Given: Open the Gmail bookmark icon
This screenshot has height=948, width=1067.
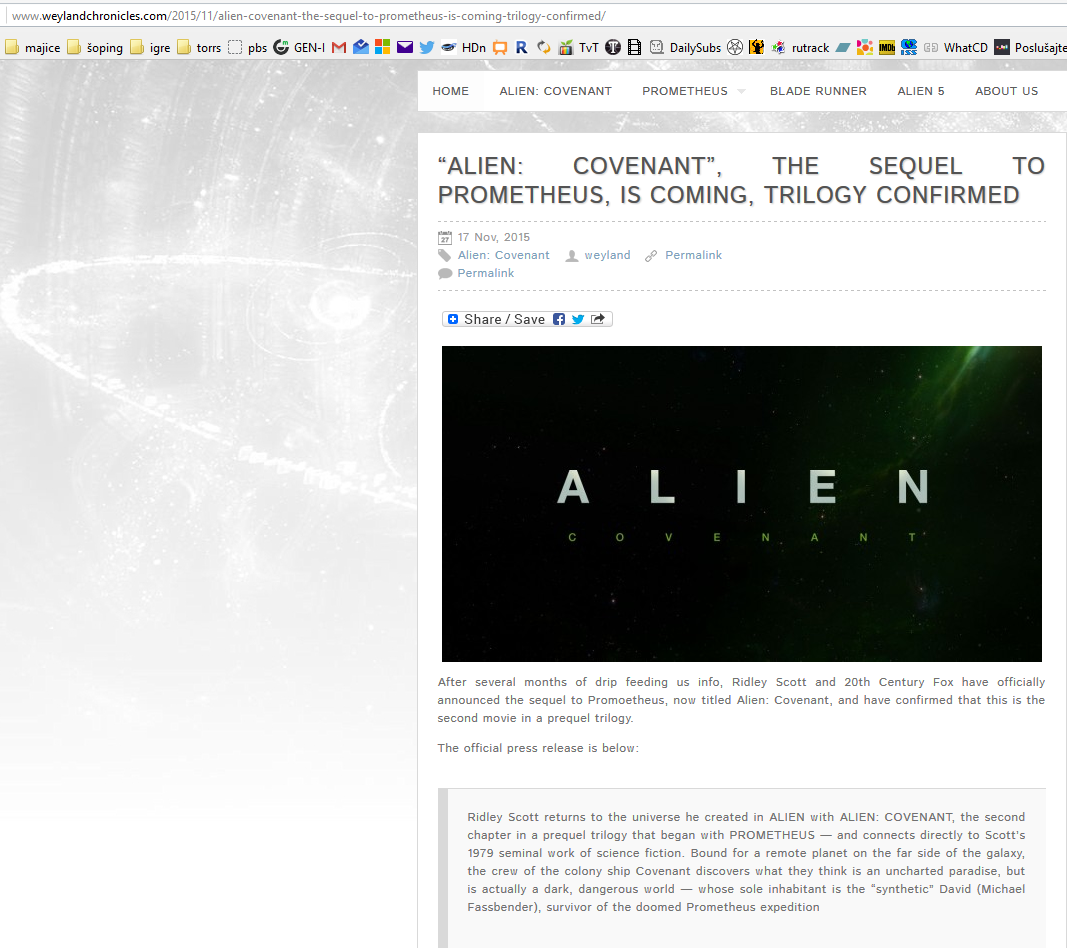Looking at the screenshot, I should coord(339,48).
